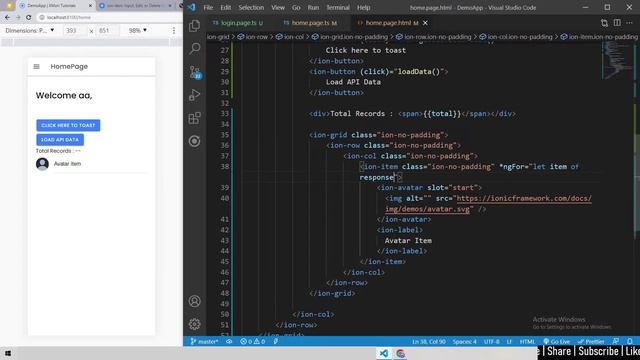640x360 pixels.
Task: Open editor More Actions ellipsis menu
Action: click(x=629, y=23)
